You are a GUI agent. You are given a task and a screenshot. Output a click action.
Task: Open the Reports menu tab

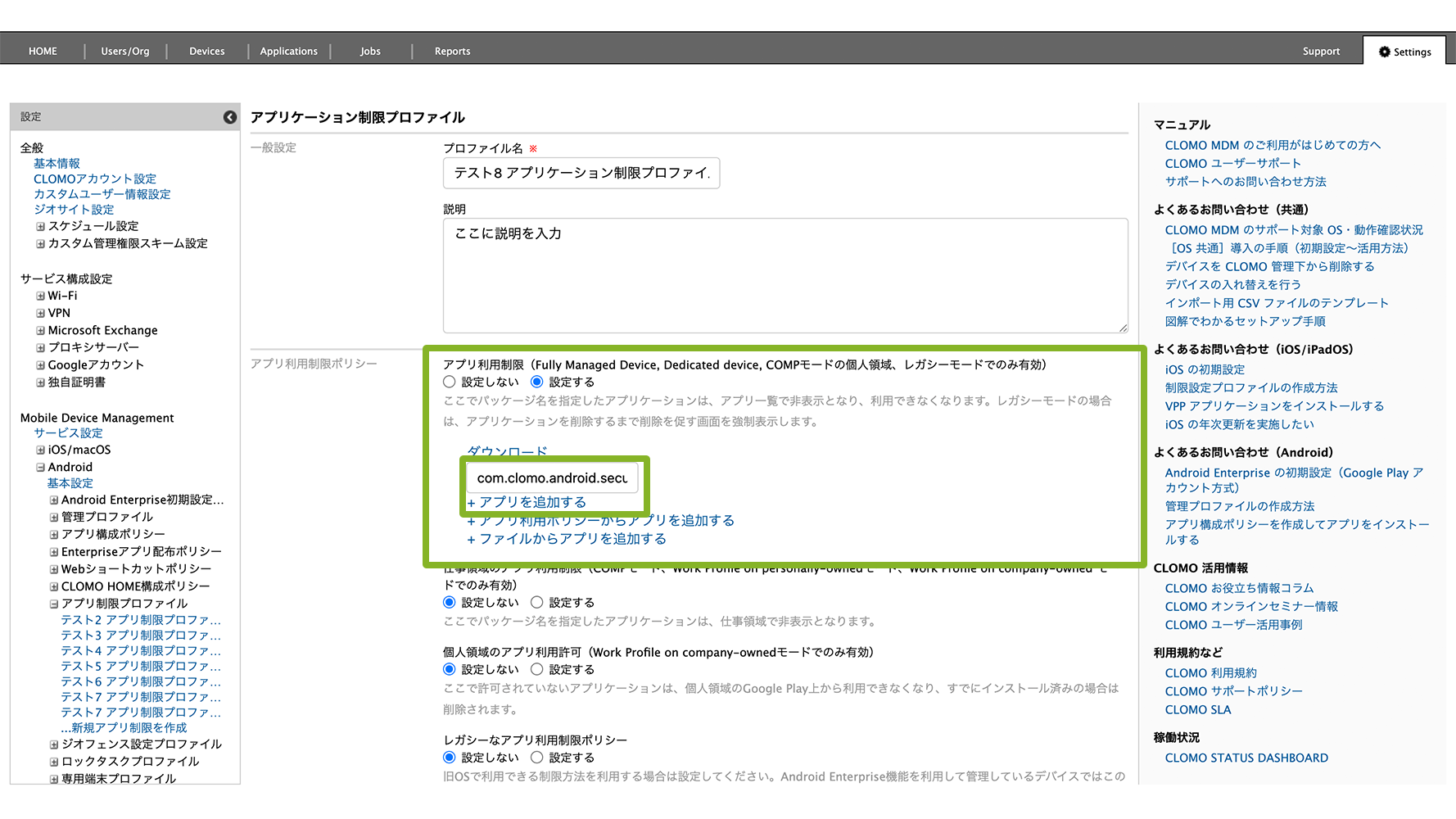coord(452,51)
